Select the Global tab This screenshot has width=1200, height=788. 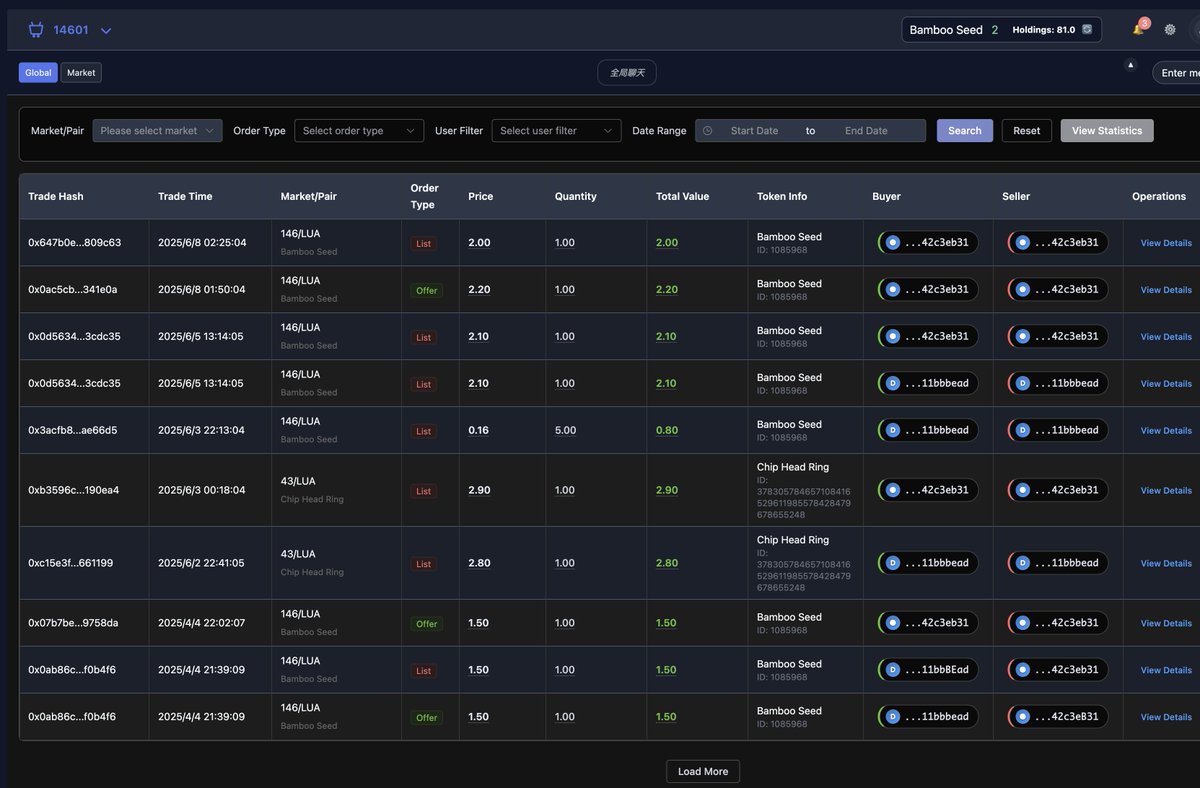pos(37,72)
